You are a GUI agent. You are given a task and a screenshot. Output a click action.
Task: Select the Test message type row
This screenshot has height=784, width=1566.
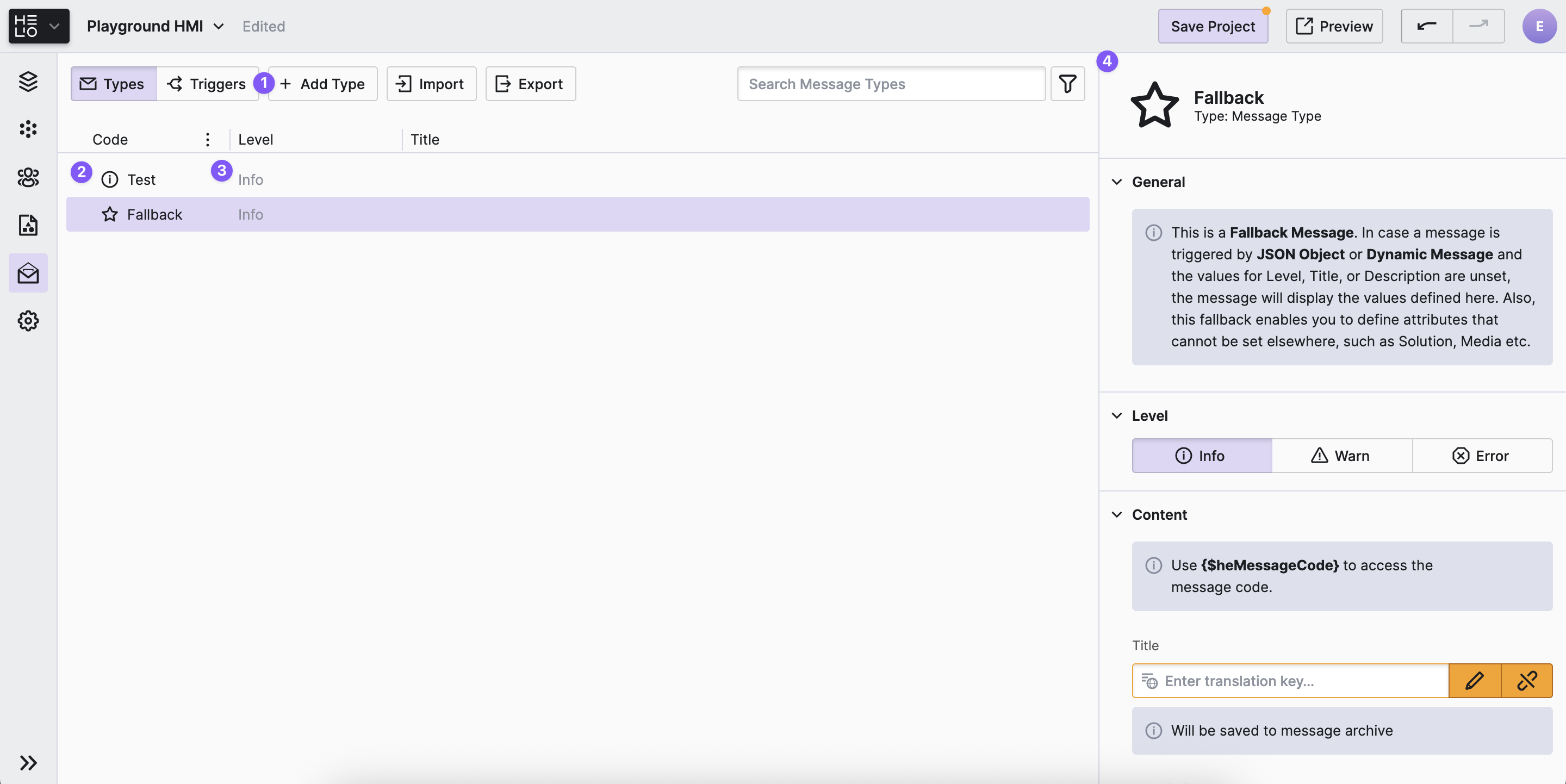141,180
